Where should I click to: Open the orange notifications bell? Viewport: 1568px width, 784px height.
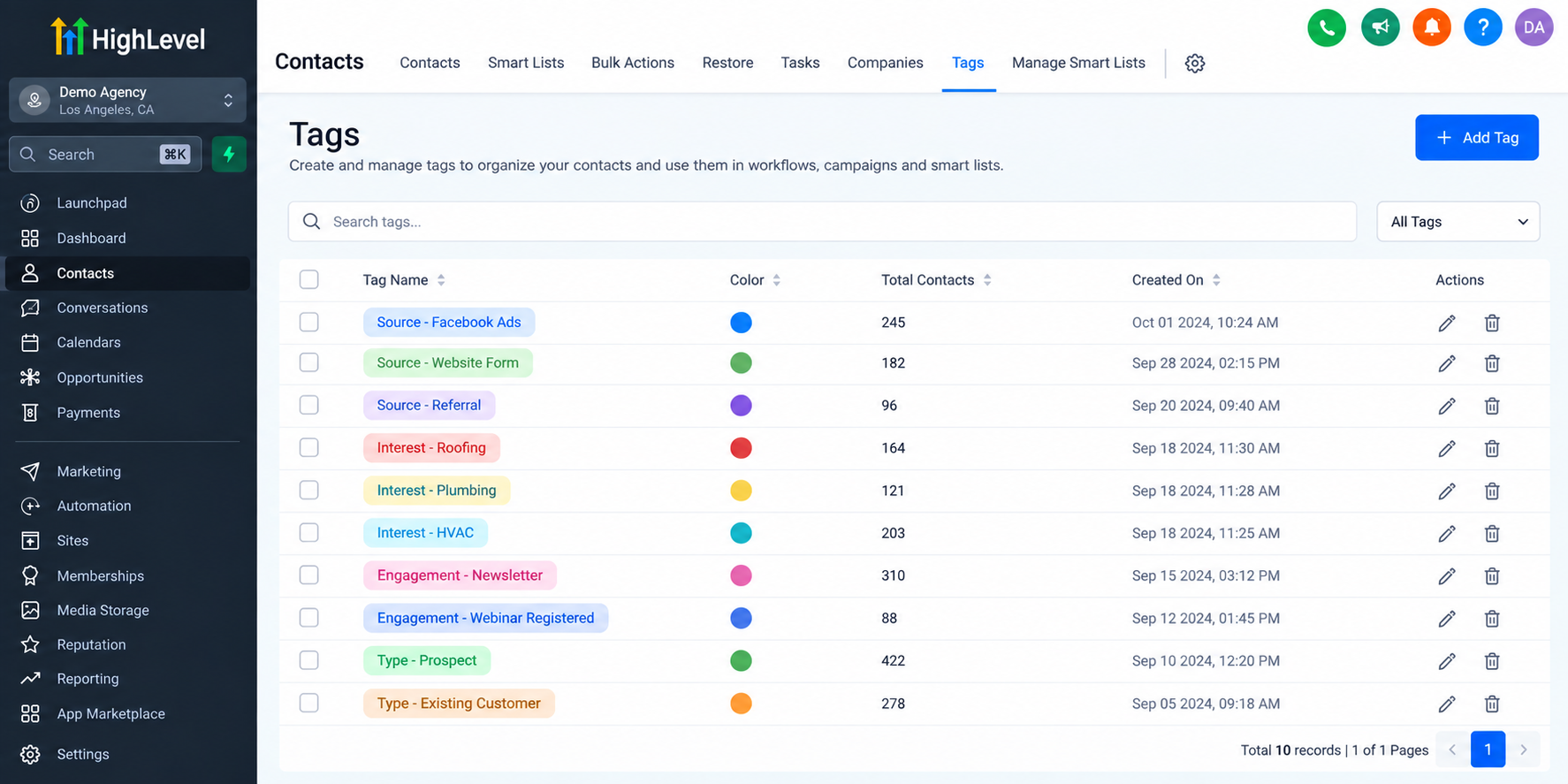(1432, 27)
